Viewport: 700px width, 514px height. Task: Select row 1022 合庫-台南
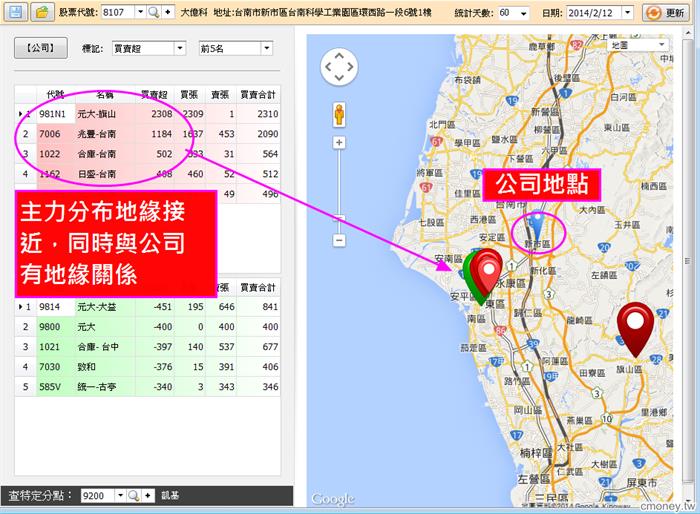[147, 154]
